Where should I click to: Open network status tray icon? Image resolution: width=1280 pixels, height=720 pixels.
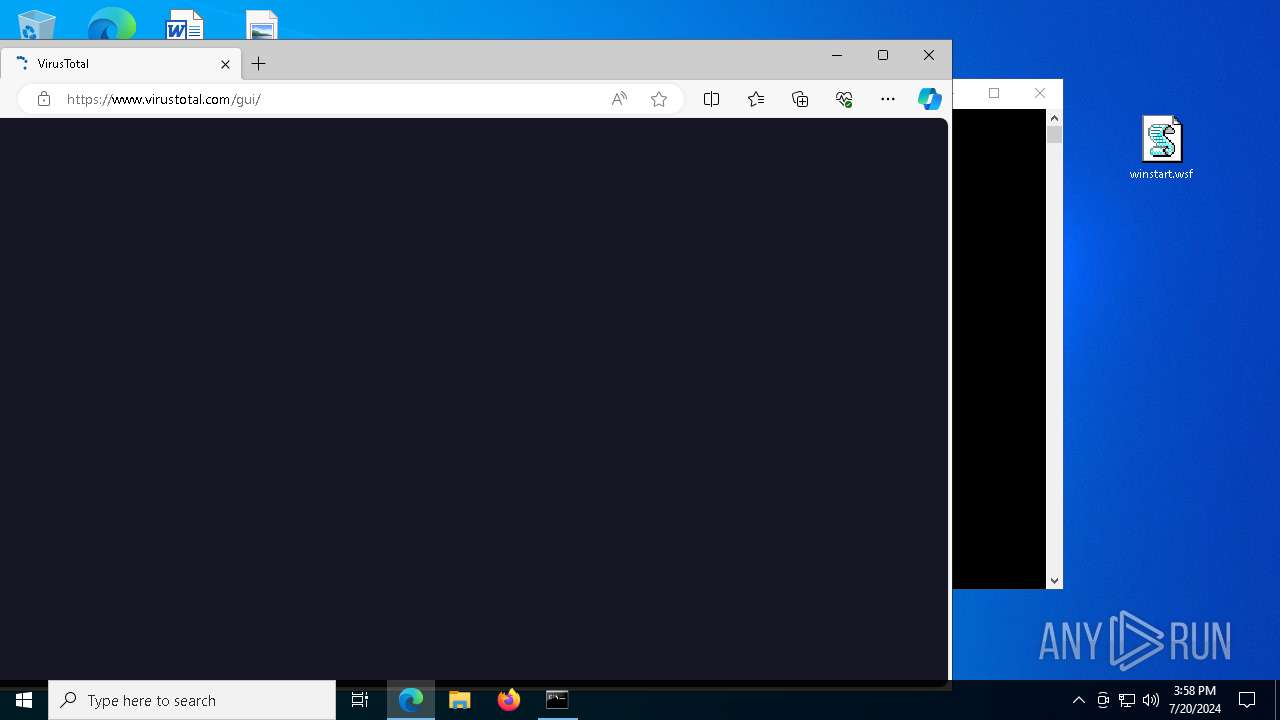pyautogui.click(x=1127, y=700)
